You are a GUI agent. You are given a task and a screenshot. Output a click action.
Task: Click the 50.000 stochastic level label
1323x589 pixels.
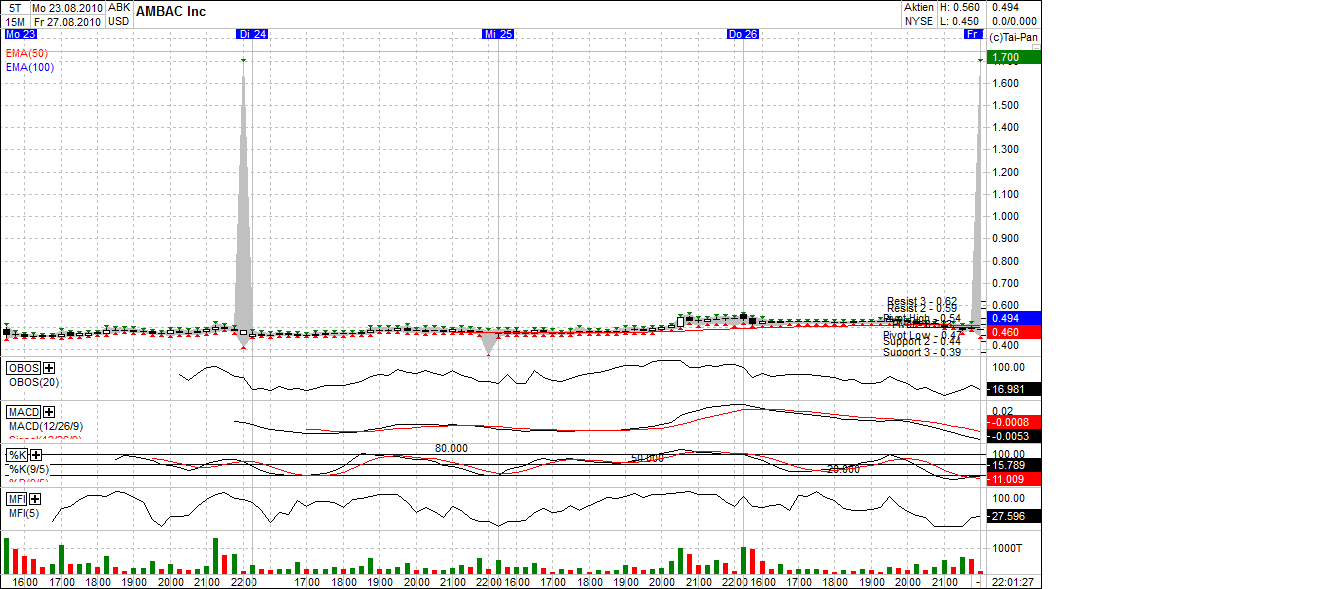tap(647, 458)
